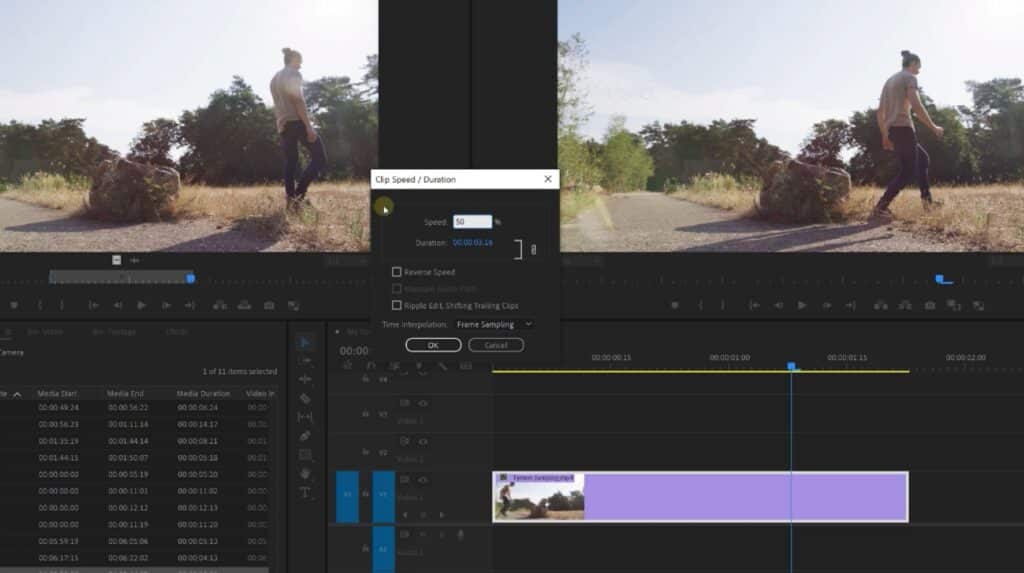Click OK in Clip Speed dialog
Image resolution: width=1024 pixels, height=573 pixels.
pyautogui.click(x=433, y=345)
